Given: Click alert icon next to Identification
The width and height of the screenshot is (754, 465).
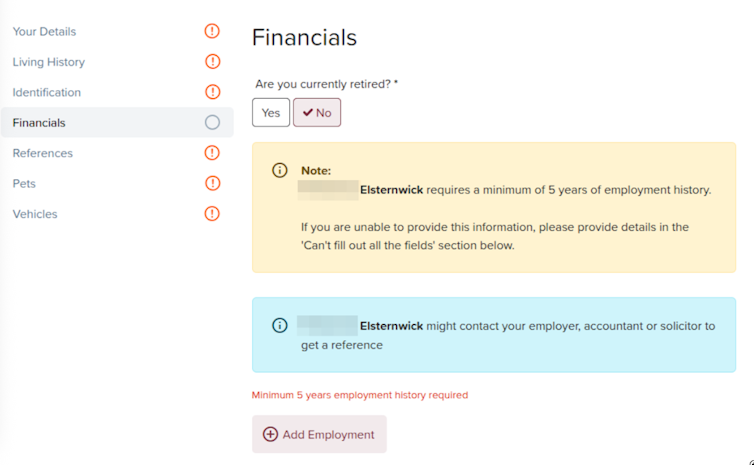Looking at the screenshot, I should [212, 92].
